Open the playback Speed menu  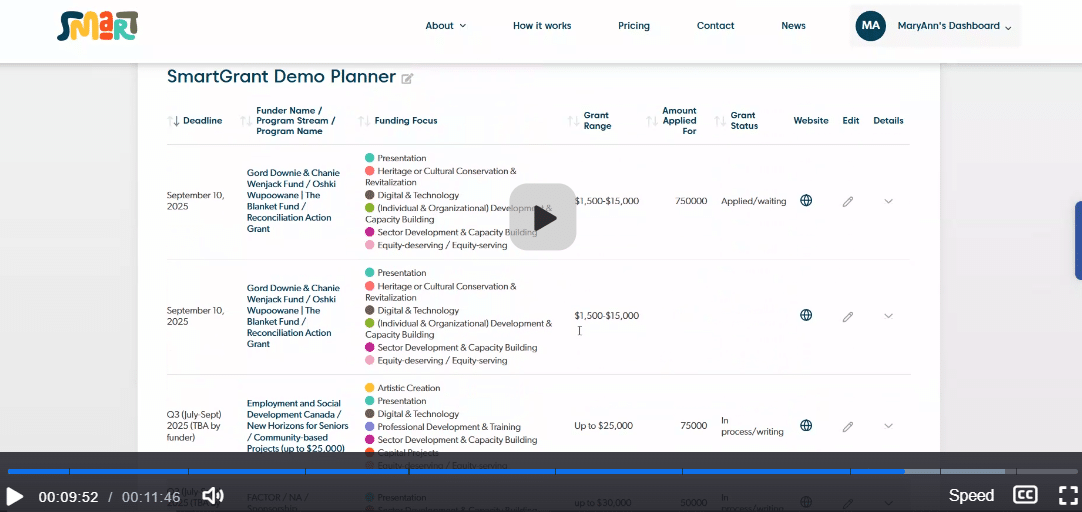coord(971,495)
